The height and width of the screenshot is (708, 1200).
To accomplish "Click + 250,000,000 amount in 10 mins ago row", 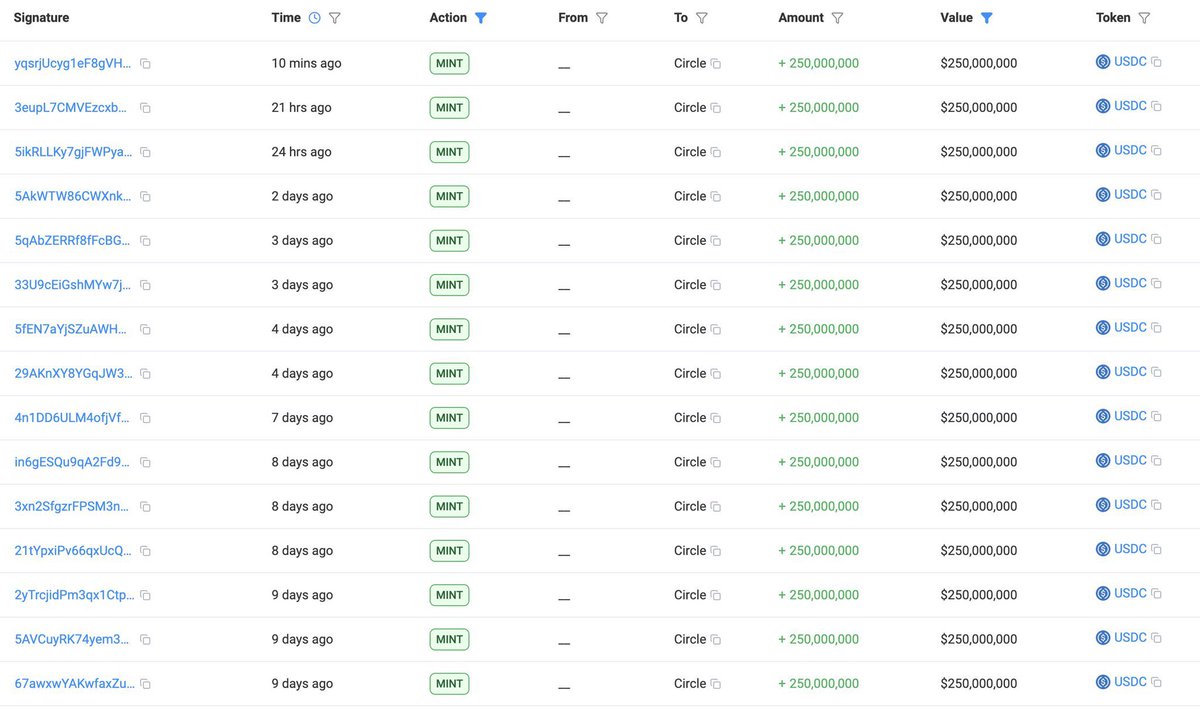I will click(819, 63).
